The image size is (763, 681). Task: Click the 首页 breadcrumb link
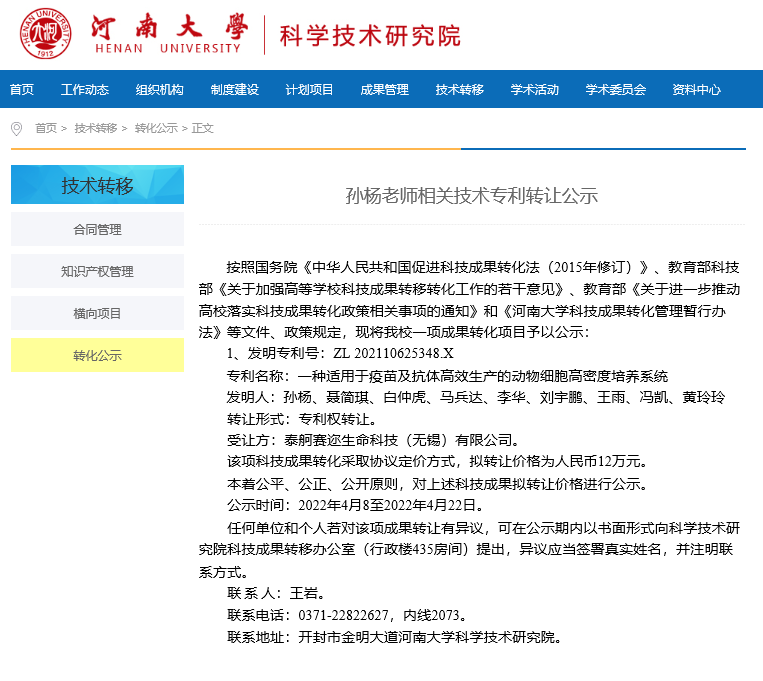46,129
